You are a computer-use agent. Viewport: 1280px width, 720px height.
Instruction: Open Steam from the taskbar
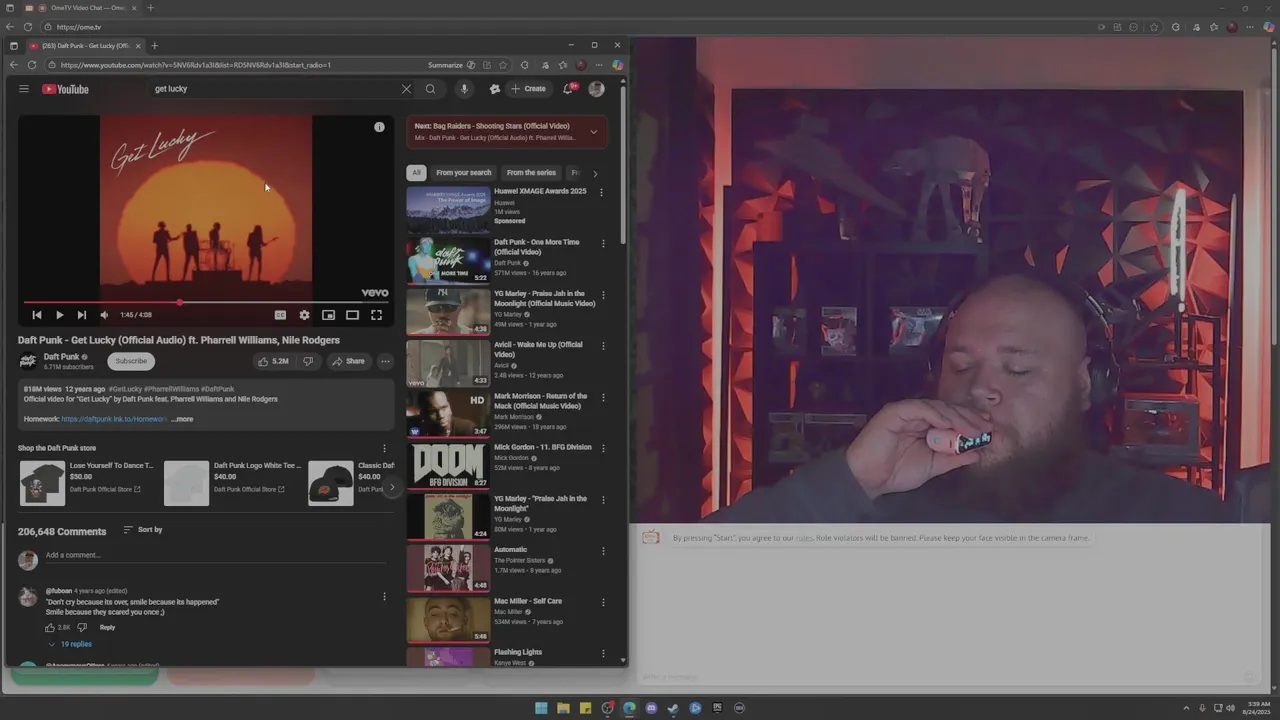point(673,708)
